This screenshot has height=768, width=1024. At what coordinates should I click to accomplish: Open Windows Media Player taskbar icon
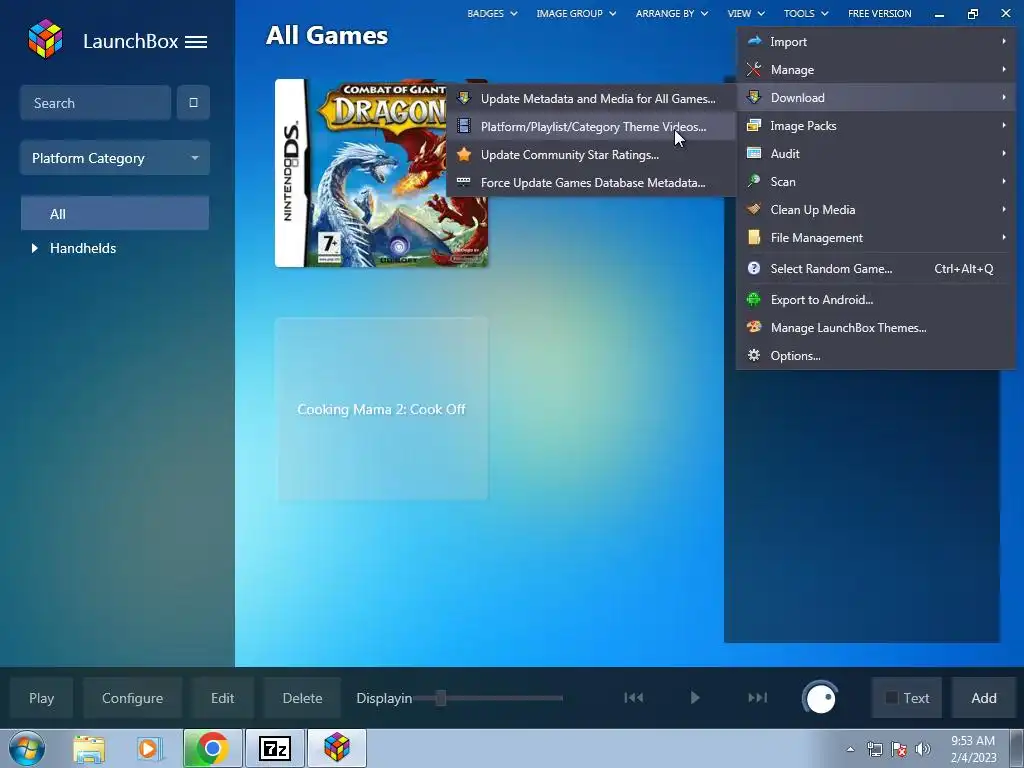(x=149, y=748)
